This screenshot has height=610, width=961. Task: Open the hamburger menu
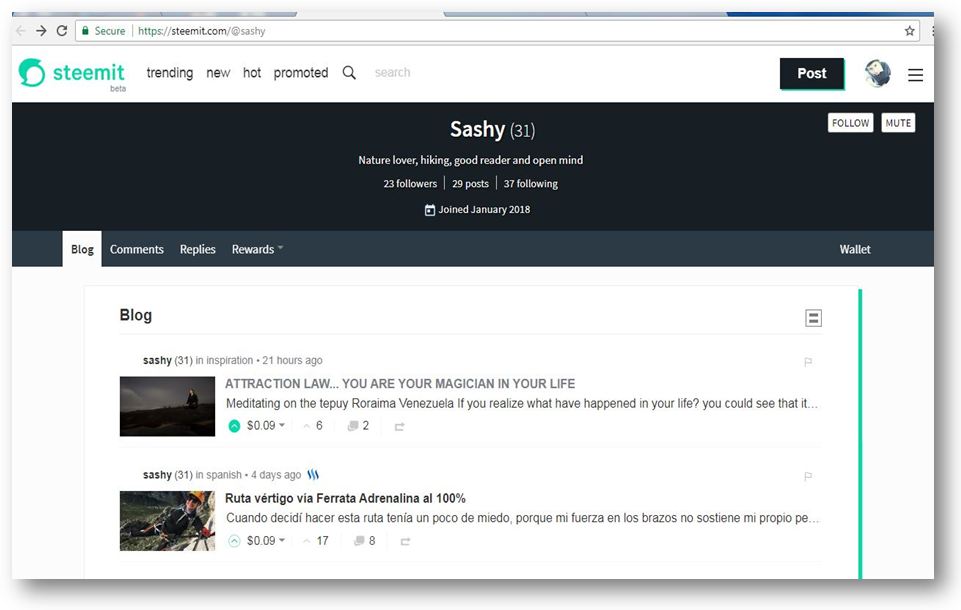click(916, 75)
